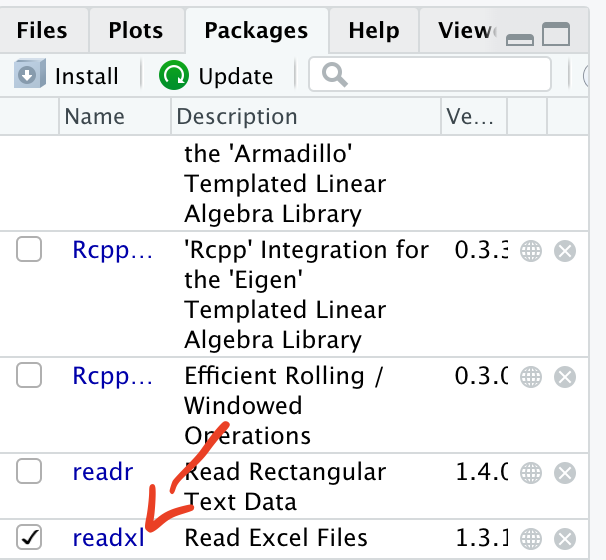Remove the Rcpp Eigen integration package

(x=565, y=251)
